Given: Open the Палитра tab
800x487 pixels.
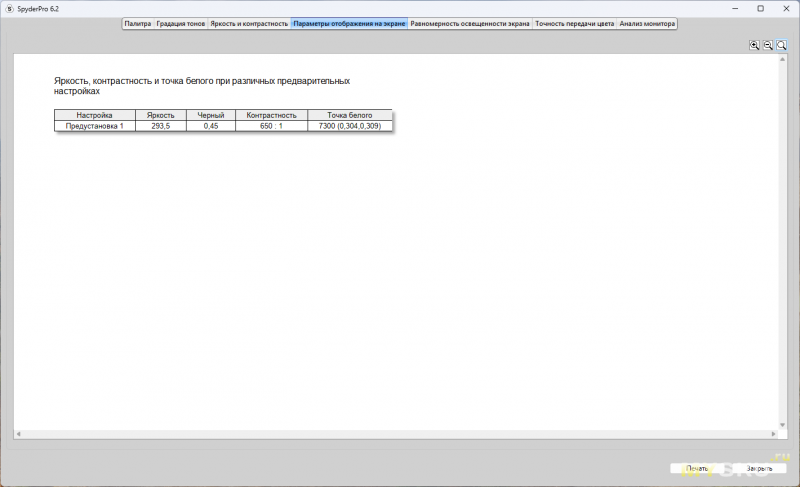Looking at the screenshot, I should click(x=137, y=23).
